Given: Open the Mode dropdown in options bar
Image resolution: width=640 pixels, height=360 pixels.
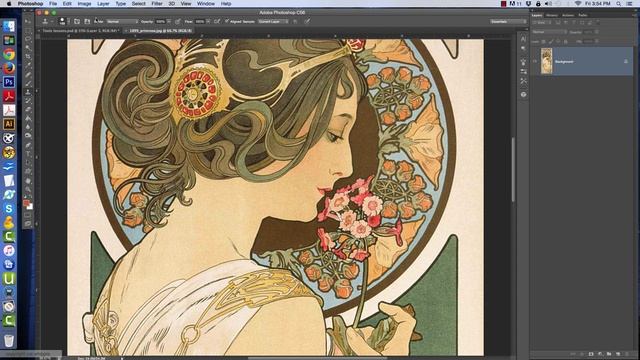Looking at the screenshot, I should click(122, 21).
